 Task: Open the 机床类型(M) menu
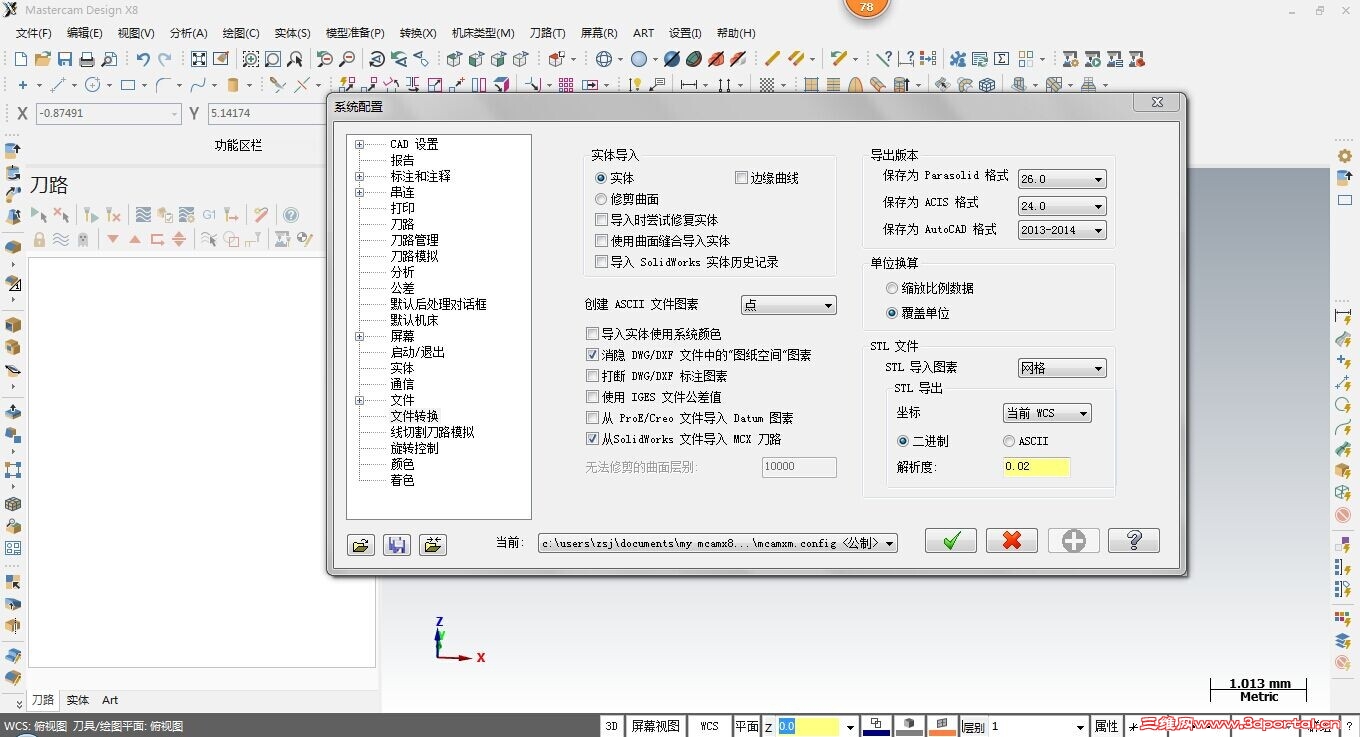pos(483,32)
